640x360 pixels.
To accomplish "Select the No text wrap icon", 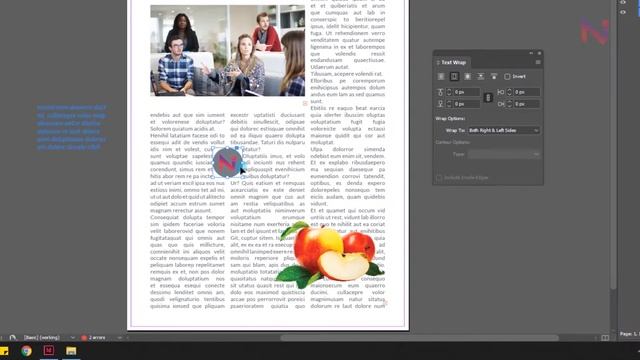I will [441, 76].
